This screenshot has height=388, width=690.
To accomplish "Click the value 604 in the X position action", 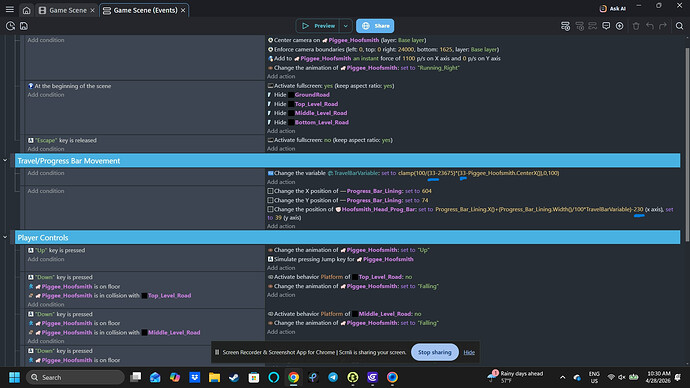I will click(426, 191).
